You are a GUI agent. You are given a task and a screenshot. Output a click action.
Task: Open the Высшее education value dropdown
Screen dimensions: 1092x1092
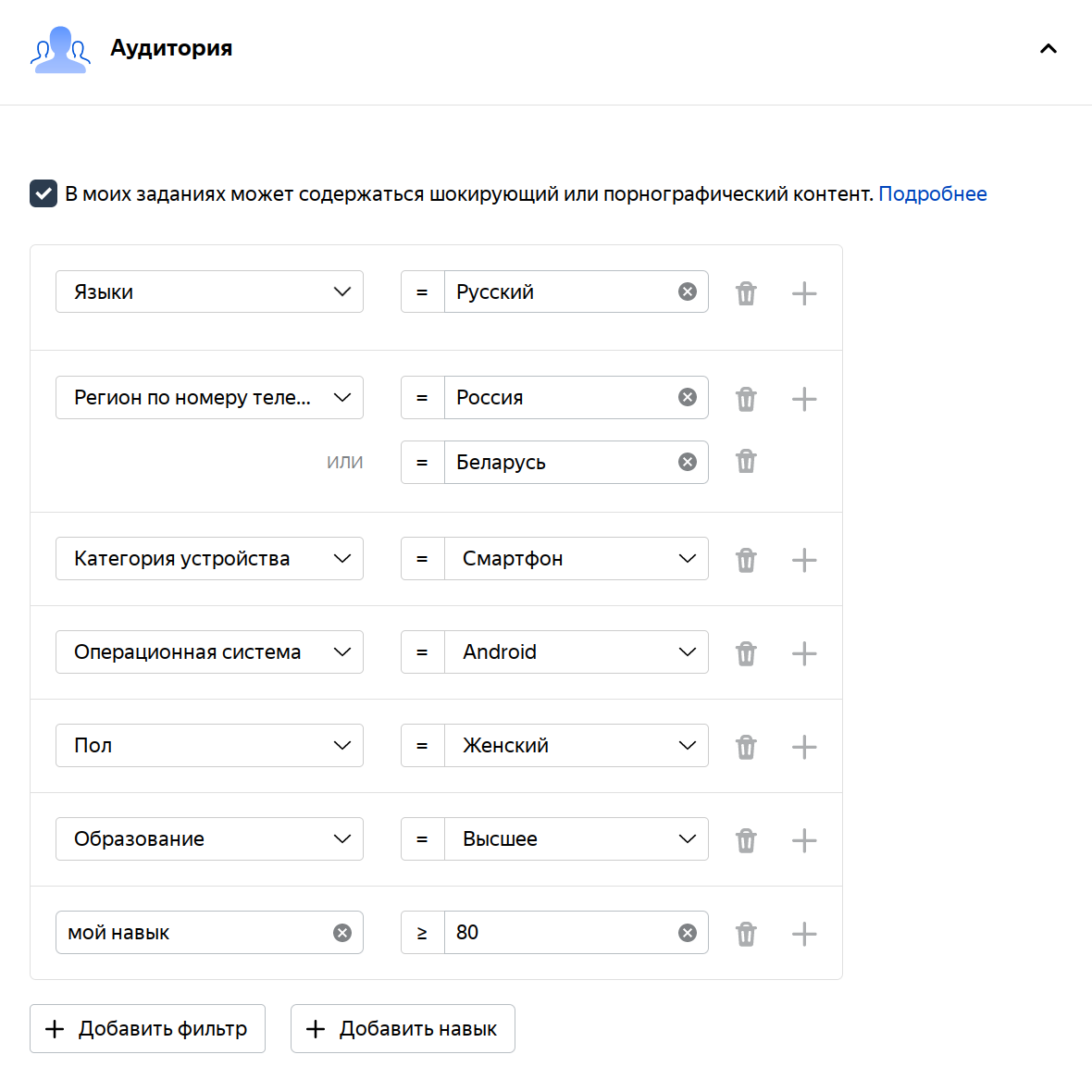[576, 839]
